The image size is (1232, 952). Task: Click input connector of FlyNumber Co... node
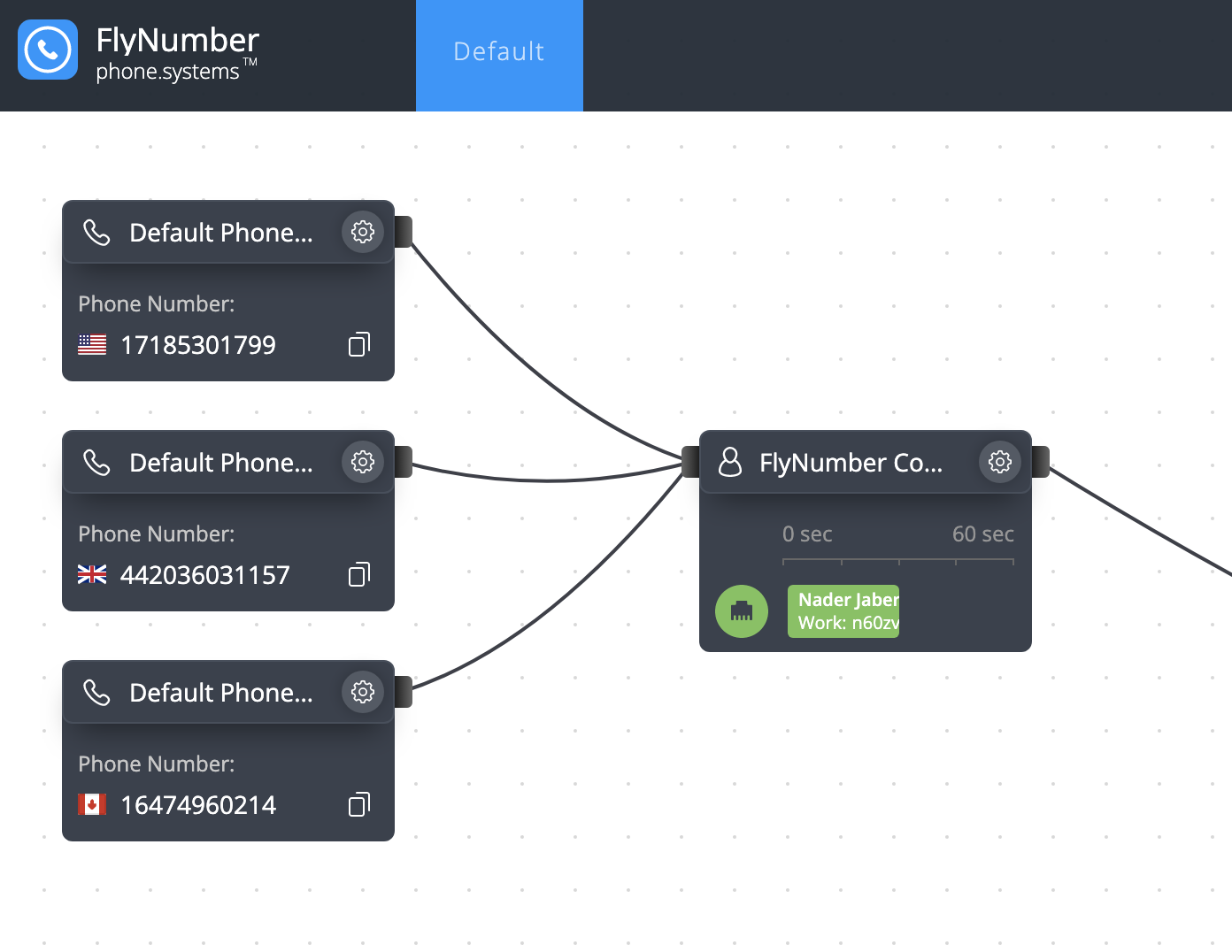point(690,462)
